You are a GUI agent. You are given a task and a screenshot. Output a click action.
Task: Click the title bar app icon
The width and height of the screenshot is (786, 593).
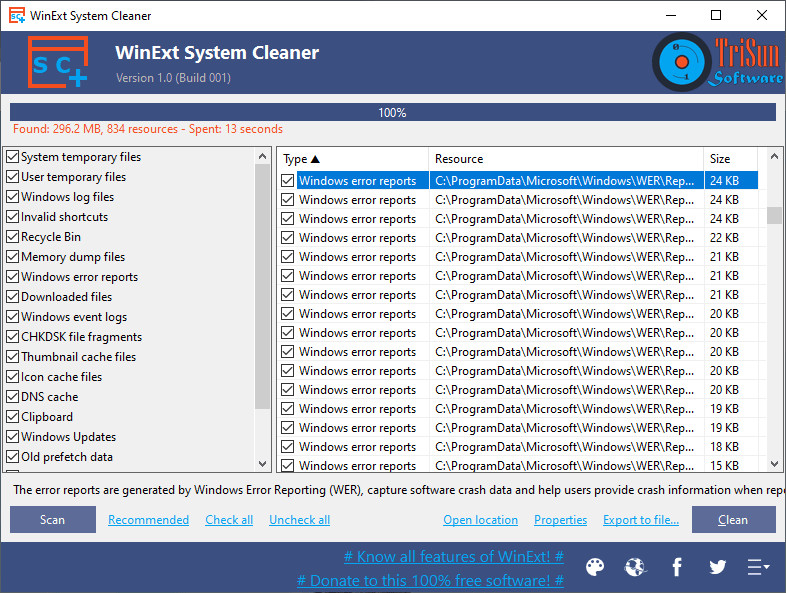[x=17, y=16]
